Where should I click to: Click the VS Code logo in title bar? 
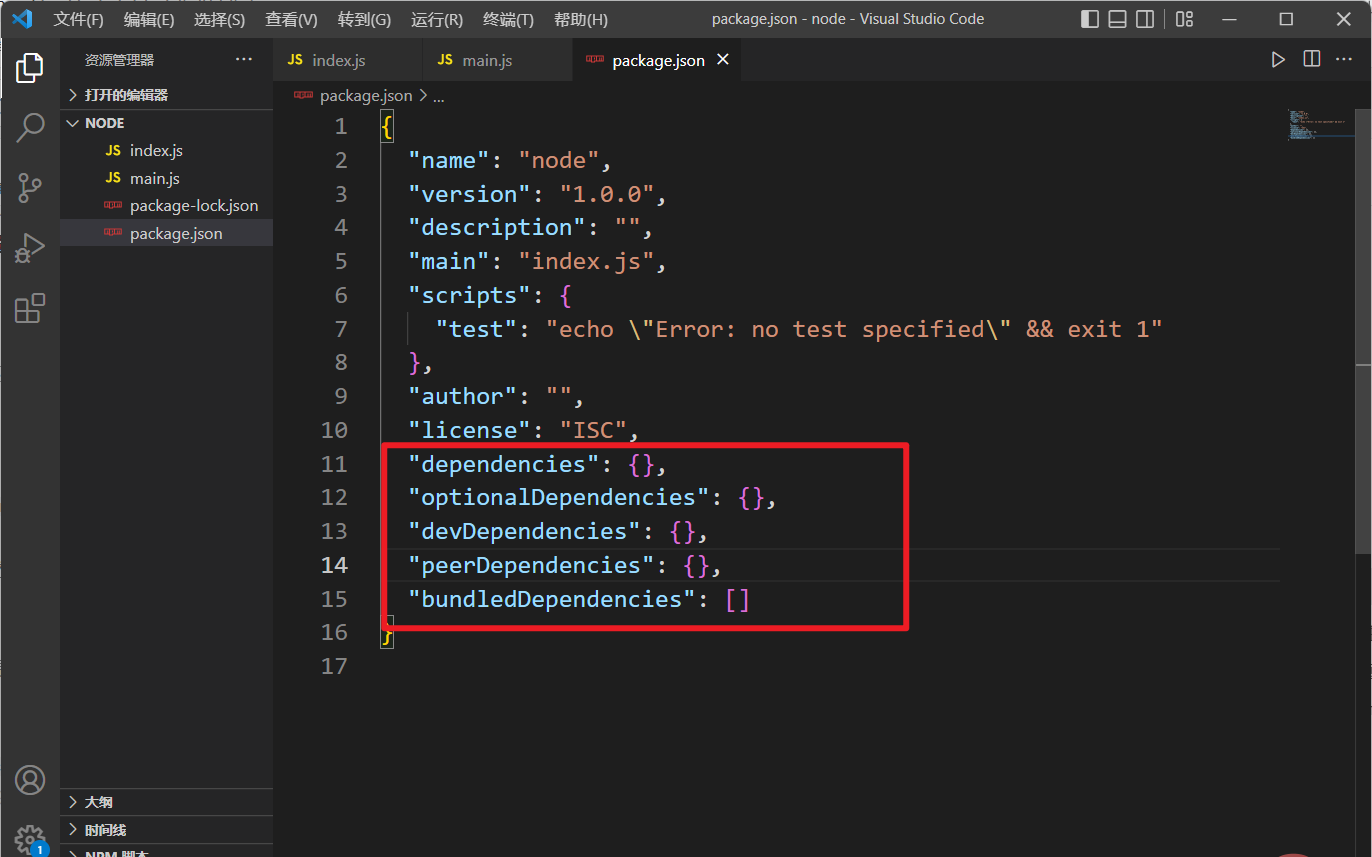22,19
